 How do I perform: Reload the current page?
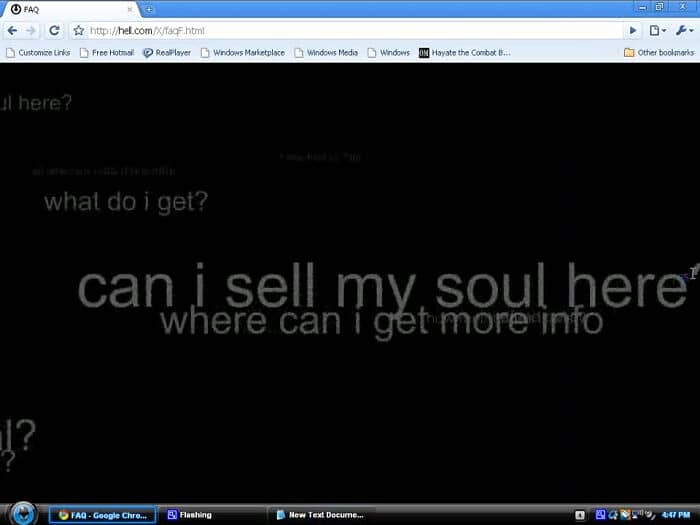coord(54,31)
